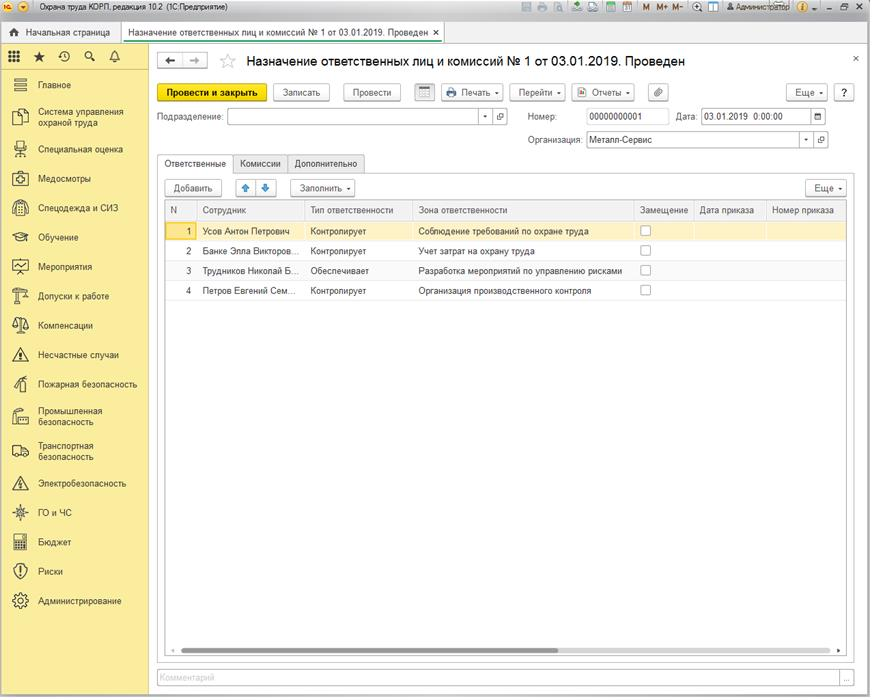Expand the Заполнить dropdown
The image size is (873, 700).
tap(323, 188)
